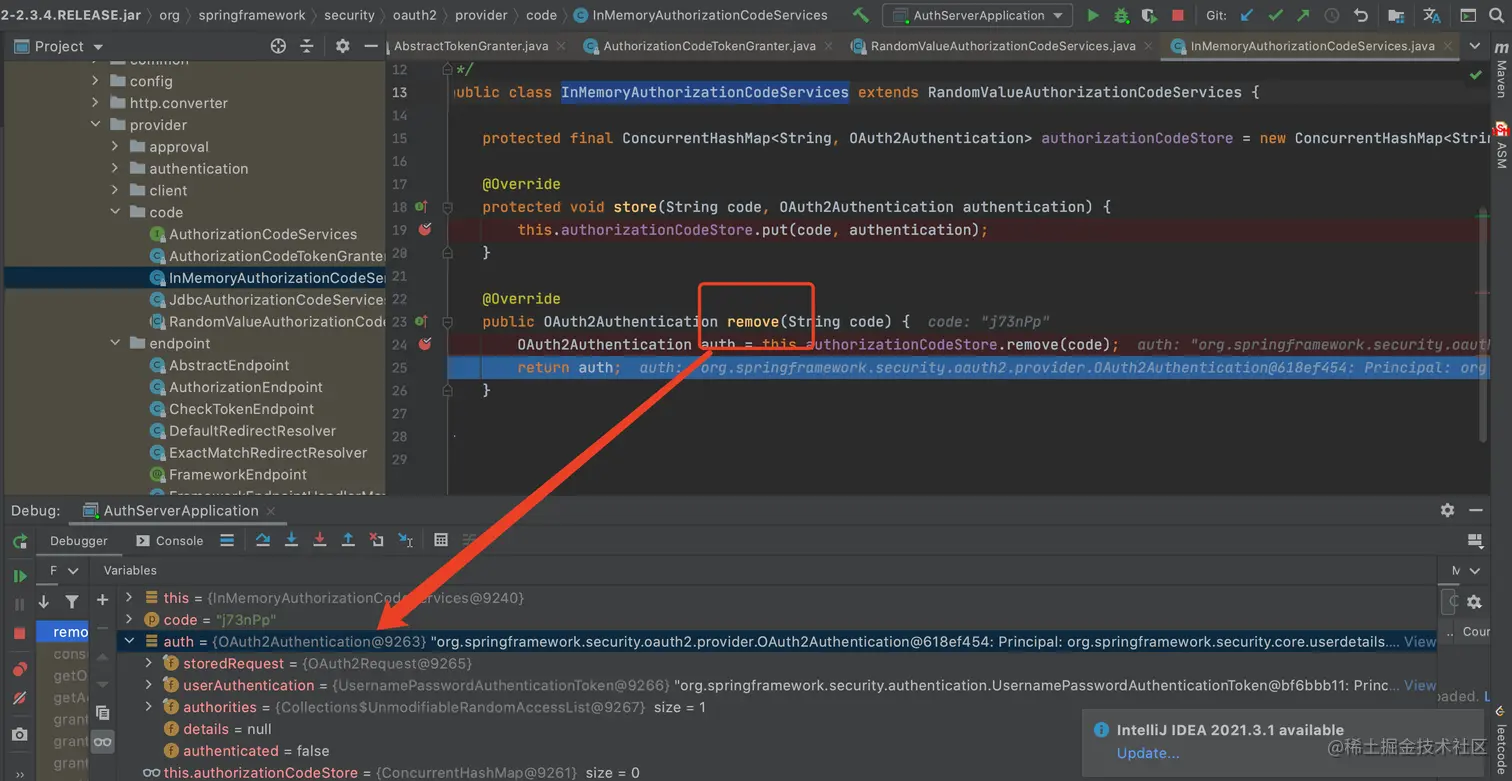Open Debug panel settings gear
Screen dimensions: 1512x781
pyautogui.click(x=1447, y=510)
